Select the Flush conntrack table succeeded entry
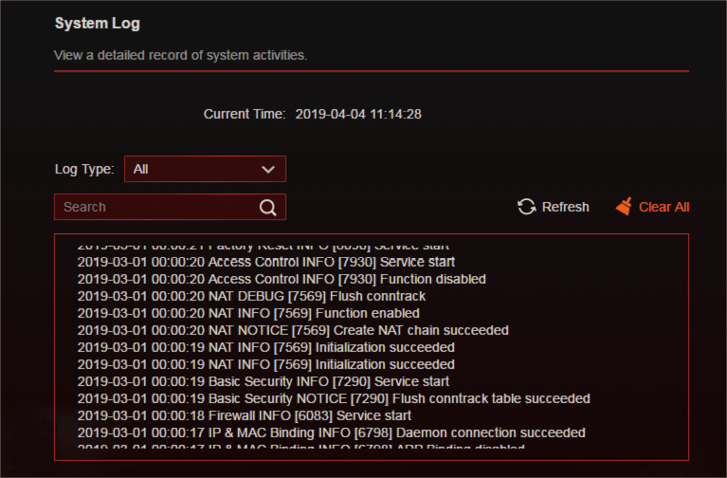727x478 pixels. point(333,399)
